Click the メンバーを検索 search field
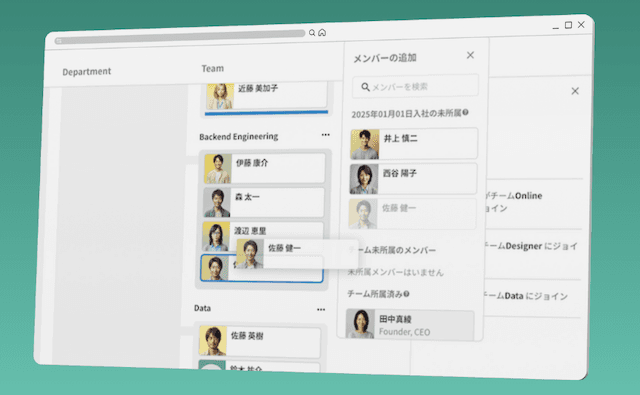The width and height of the screenshot is (640, 395). 415,86
